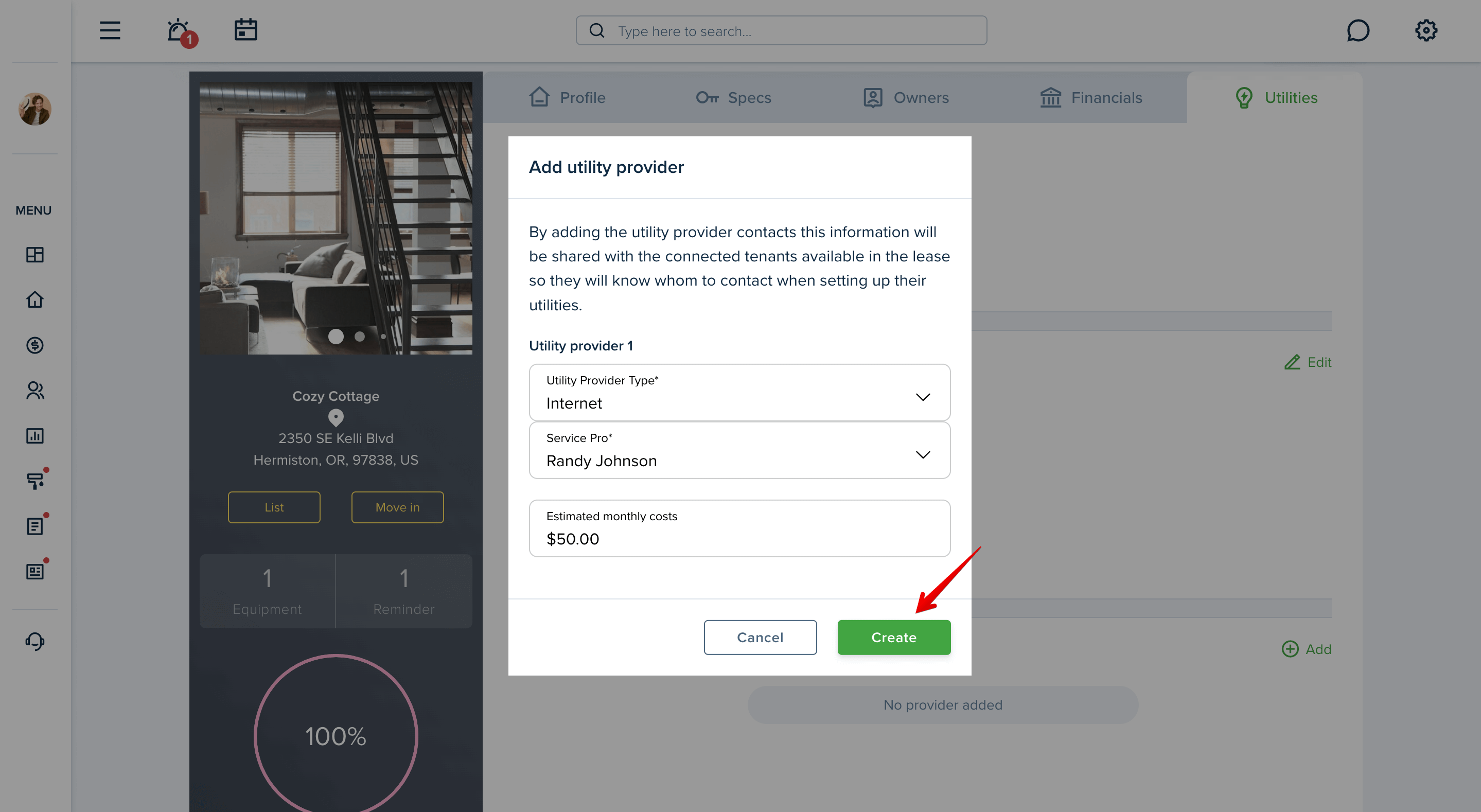The image size is (1481, 812).
Task: Open the contacts people icon in sidebar
Action: pos(35,391)
